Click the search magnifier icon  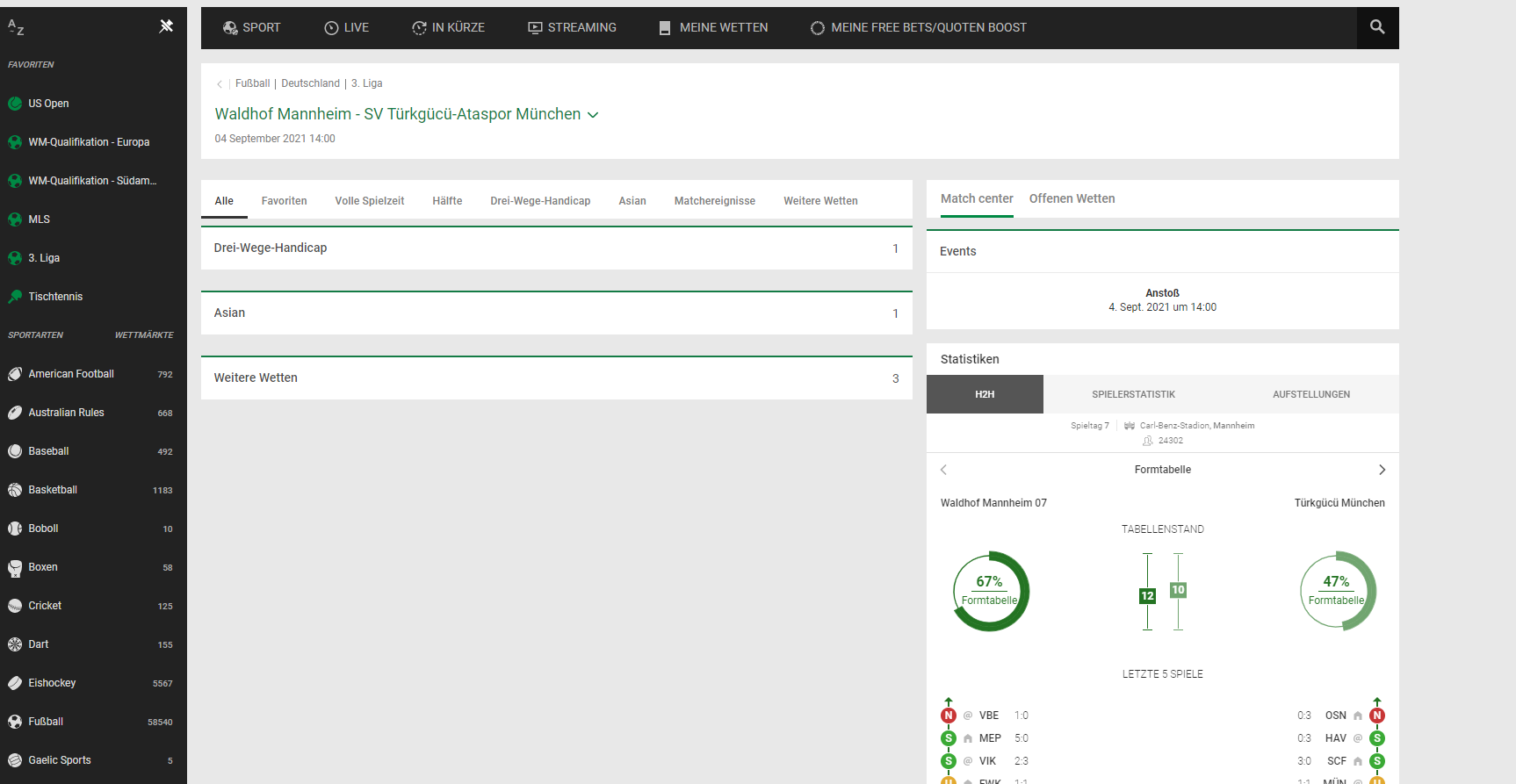[x=1377, y=27]
